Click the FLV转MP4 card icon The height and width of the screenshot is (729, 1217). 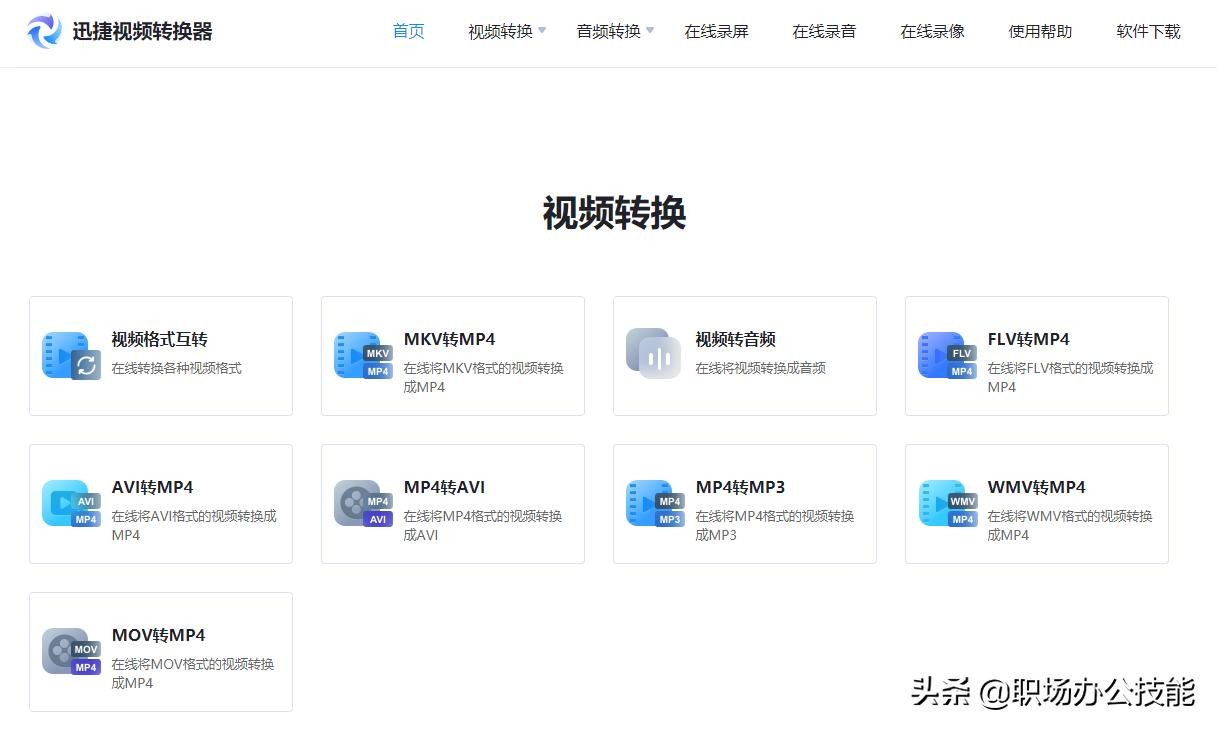point(946,356)
